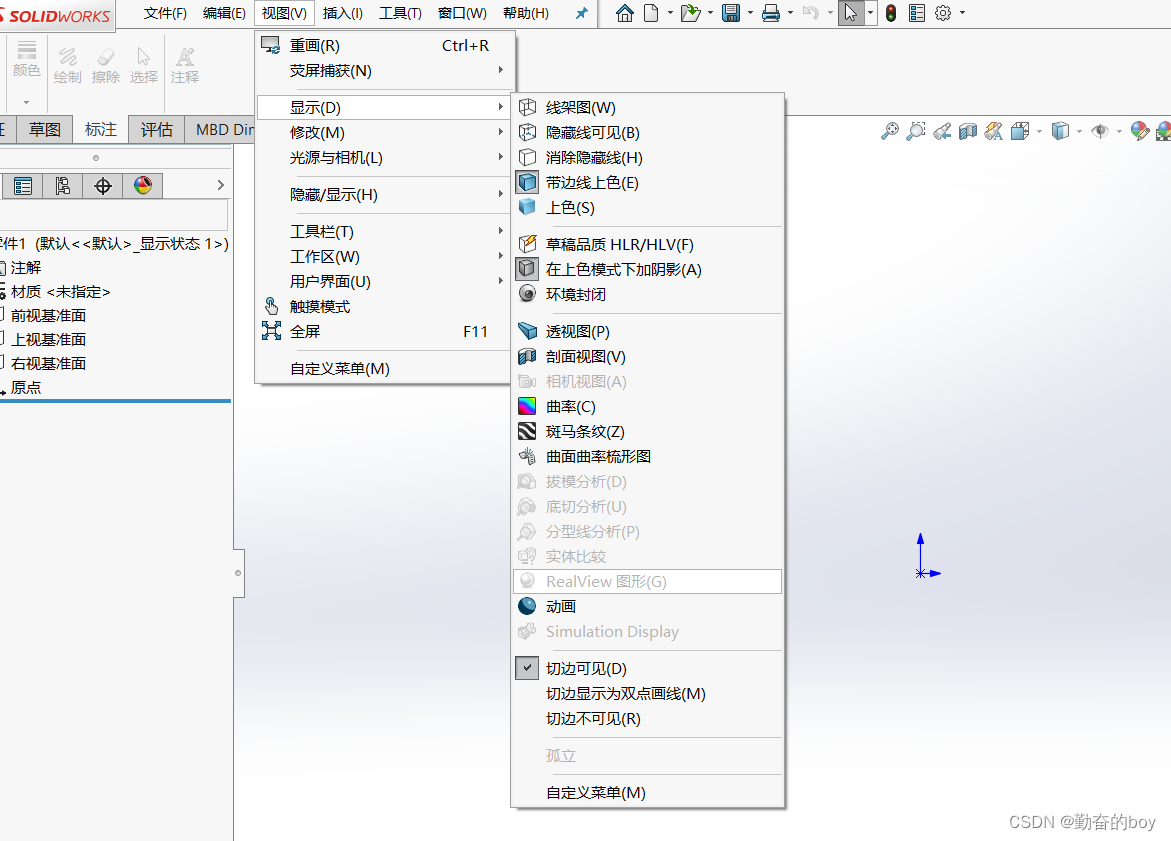Click 动画 in display submenu
1171x841 pixels.
pos(647,606)
